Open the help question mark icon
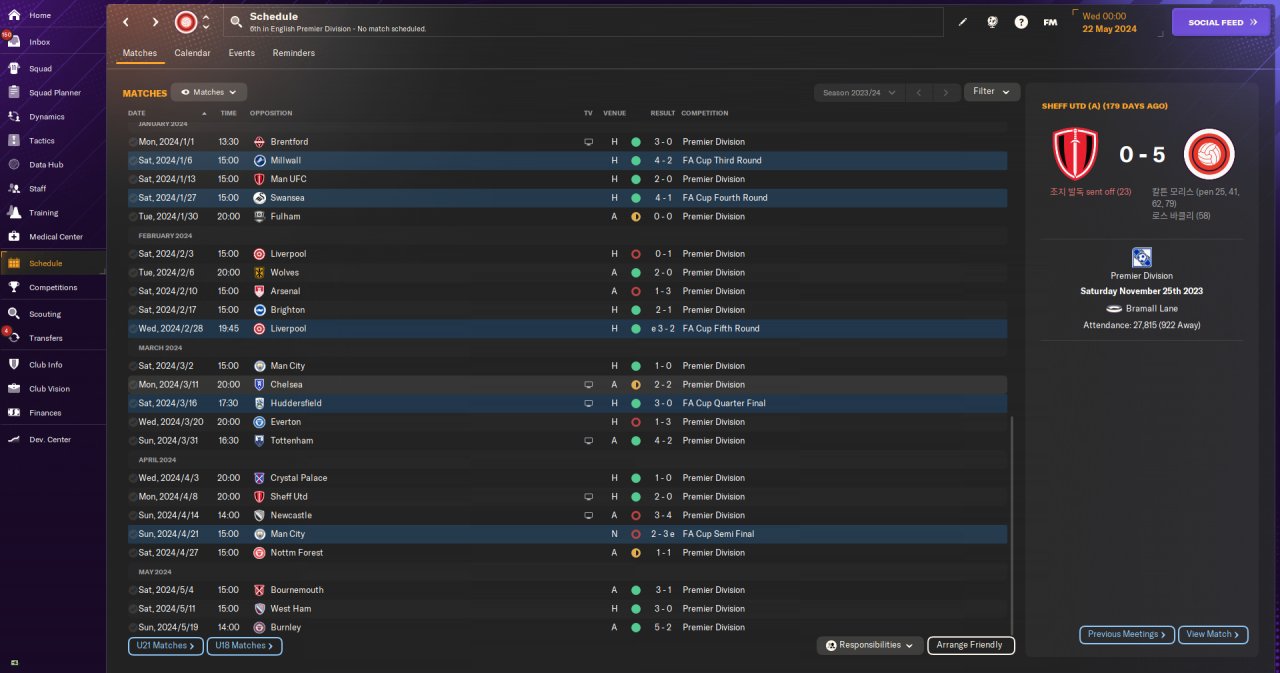The height and width of the screenshot is (673, 1280). pyautogui.click(x=1021, y=22)
